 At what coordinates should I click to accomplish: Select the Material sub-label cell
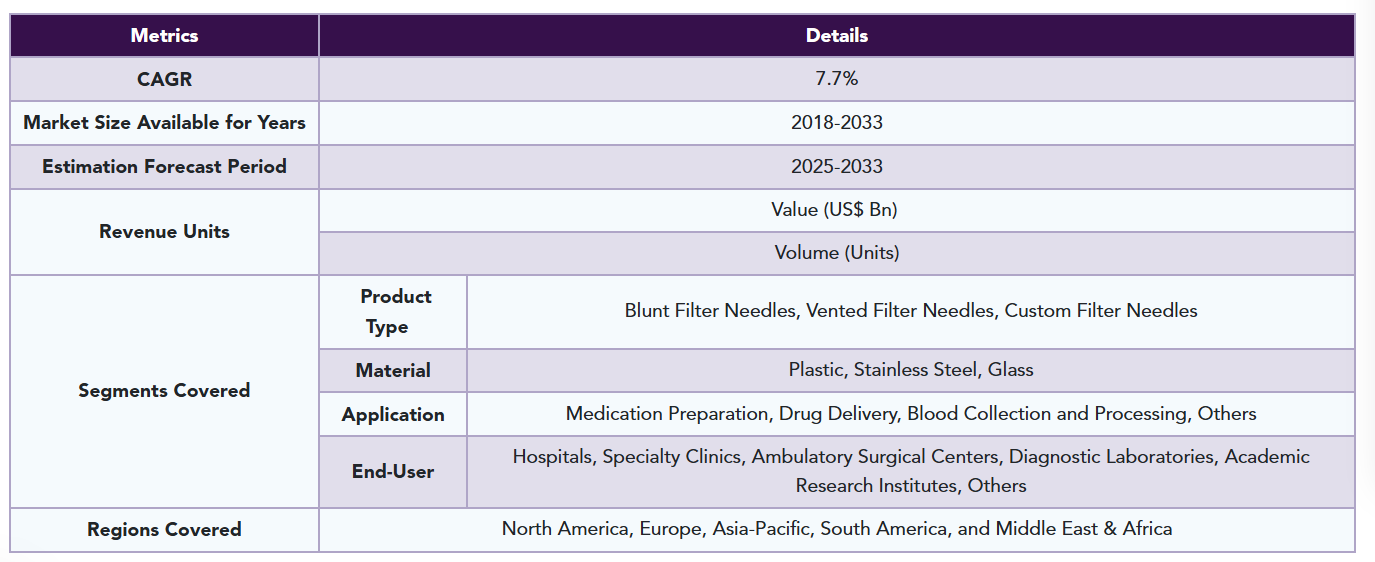coord(393,370)
